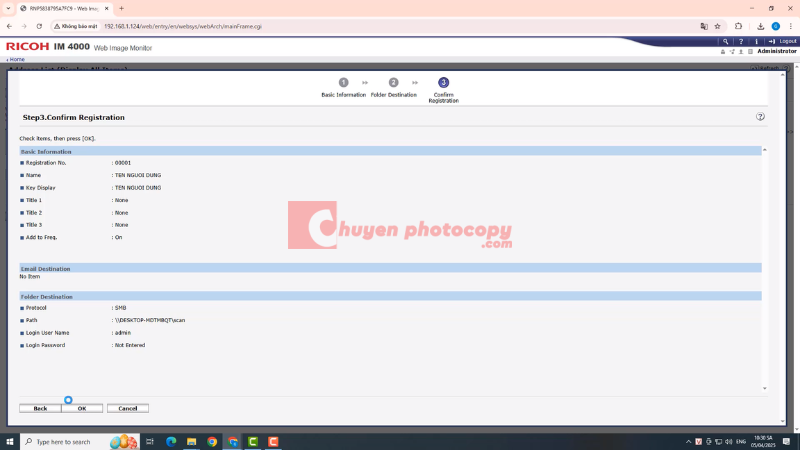
Task: Click dialog frame scroll down arrow
Action: coord(783,421)
